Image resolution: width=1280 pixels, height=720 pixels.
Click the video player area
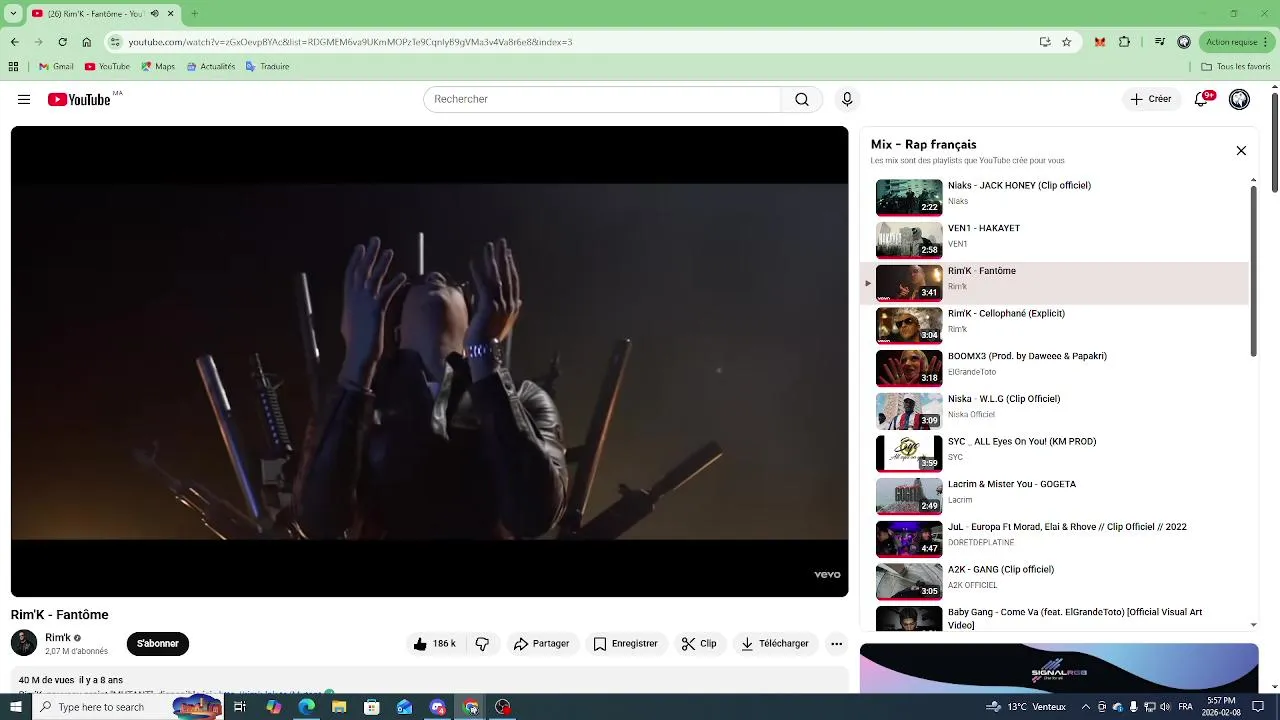tap(429, 361)
